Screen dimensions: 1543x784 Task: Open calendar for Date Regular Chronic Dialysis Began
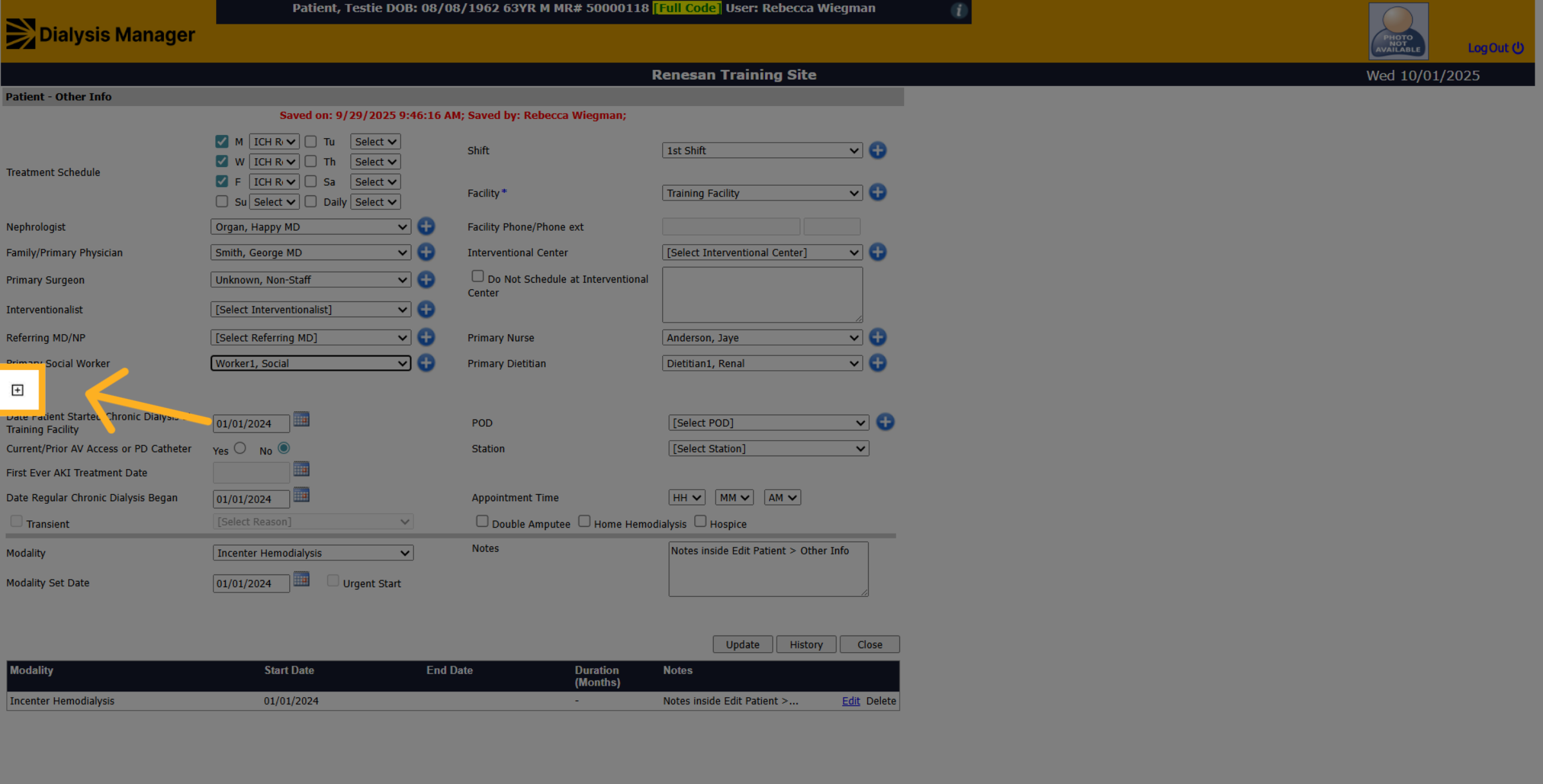pyautogui.click(x=301, y=494)
